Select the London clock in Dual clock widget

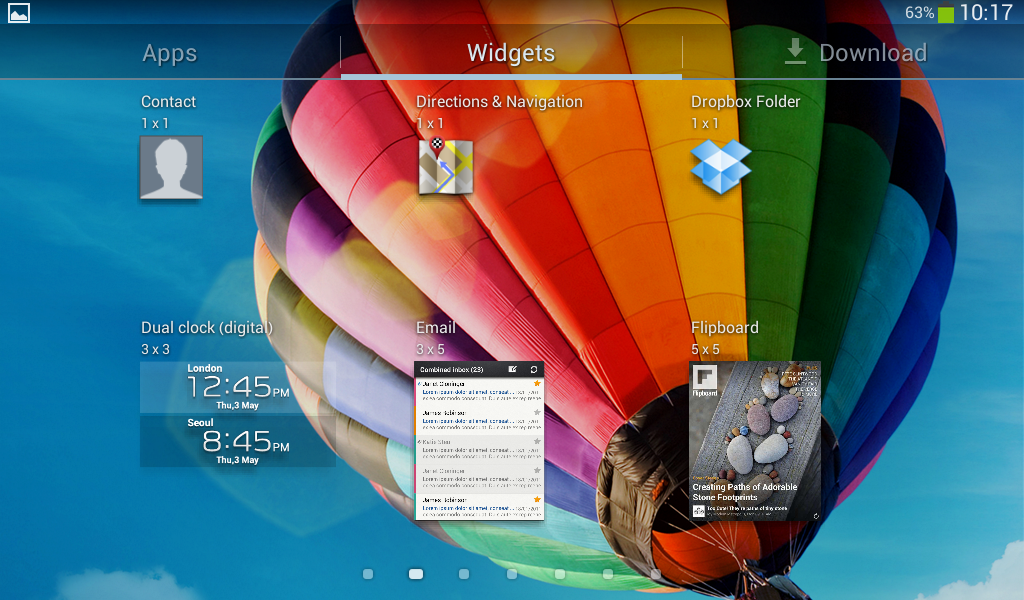(x=237, y=387)
